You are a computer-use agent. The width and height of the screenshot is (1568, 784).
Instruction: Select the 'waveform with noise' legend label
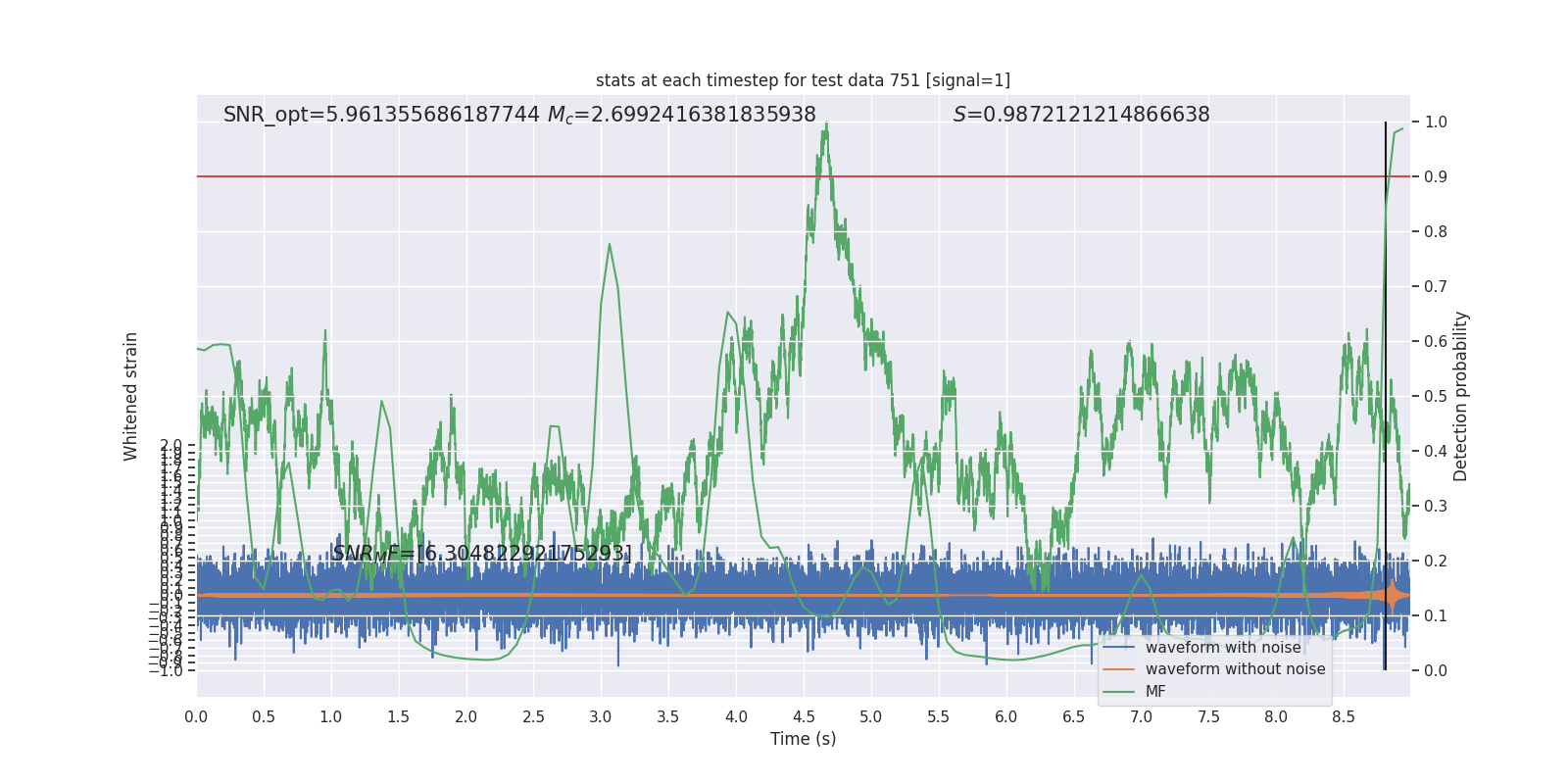tap(1223, 648)
